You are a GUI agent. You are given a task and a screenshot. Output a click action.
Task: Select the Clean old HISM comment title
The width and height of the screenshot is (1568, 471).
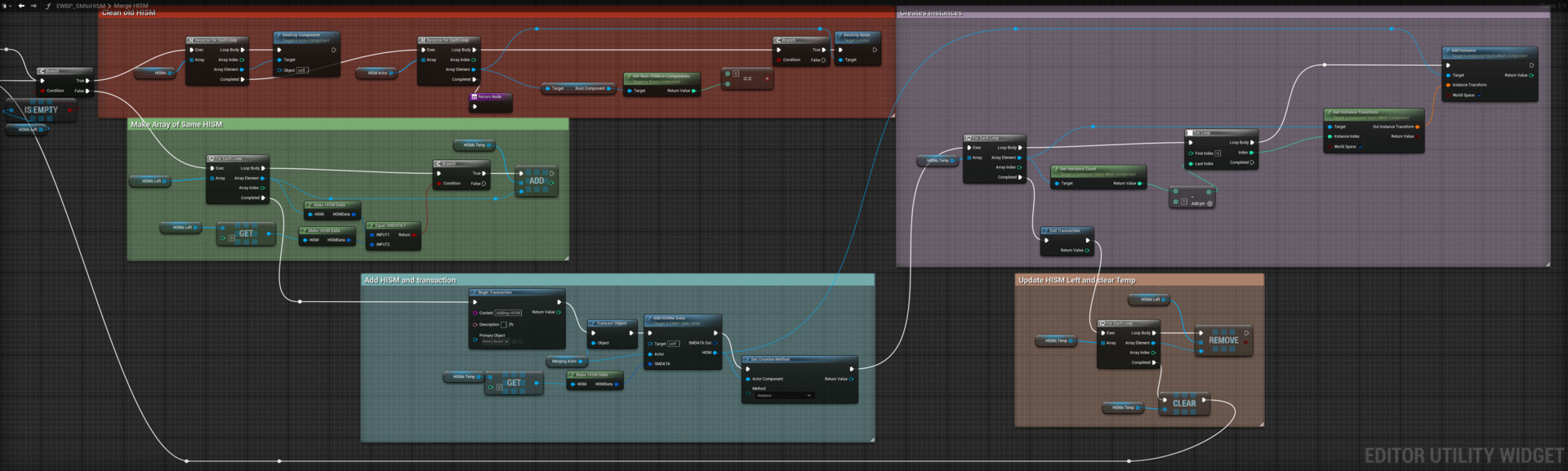point(128,13)
